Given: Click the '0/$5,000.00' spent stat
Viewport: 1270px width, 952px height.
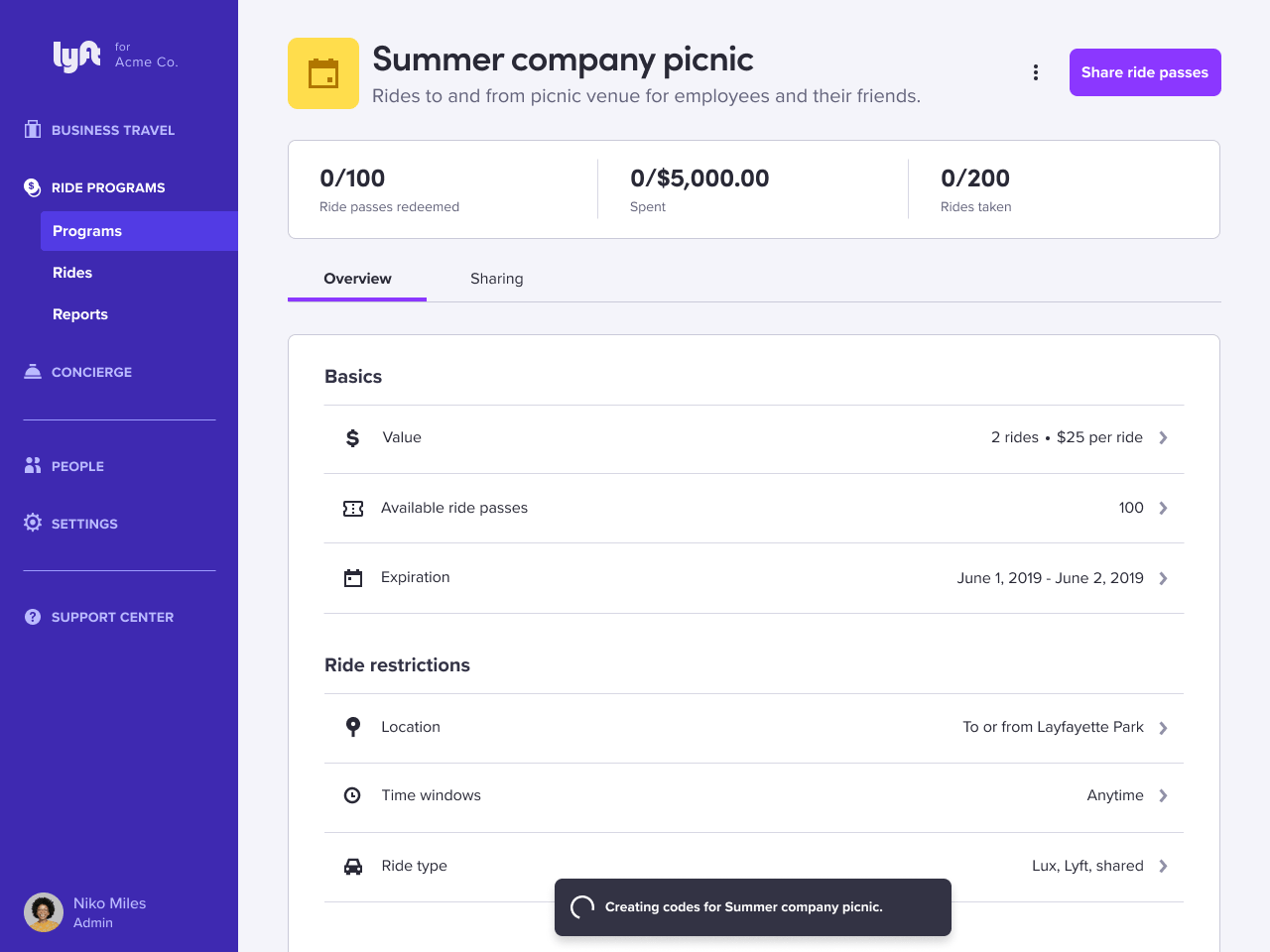Looking at the screenshot, I should click(699, 178).
